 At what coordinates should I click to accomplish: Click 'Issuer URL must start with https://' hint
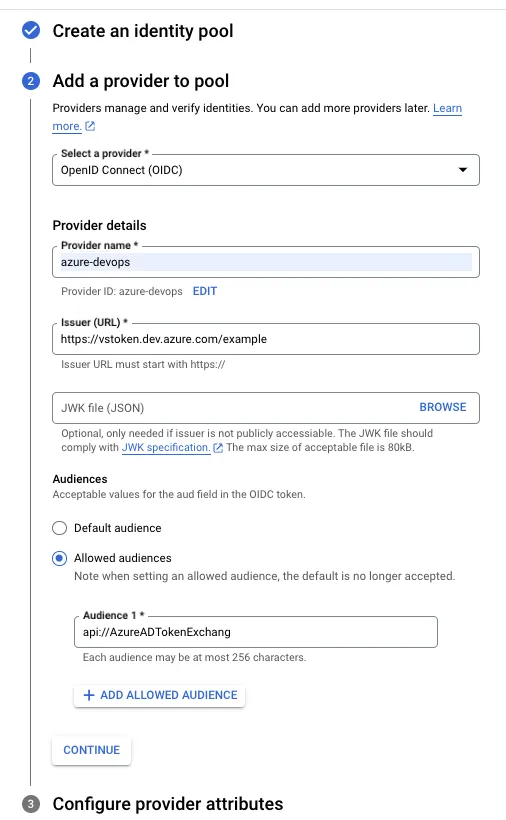[x=143, y=365]
